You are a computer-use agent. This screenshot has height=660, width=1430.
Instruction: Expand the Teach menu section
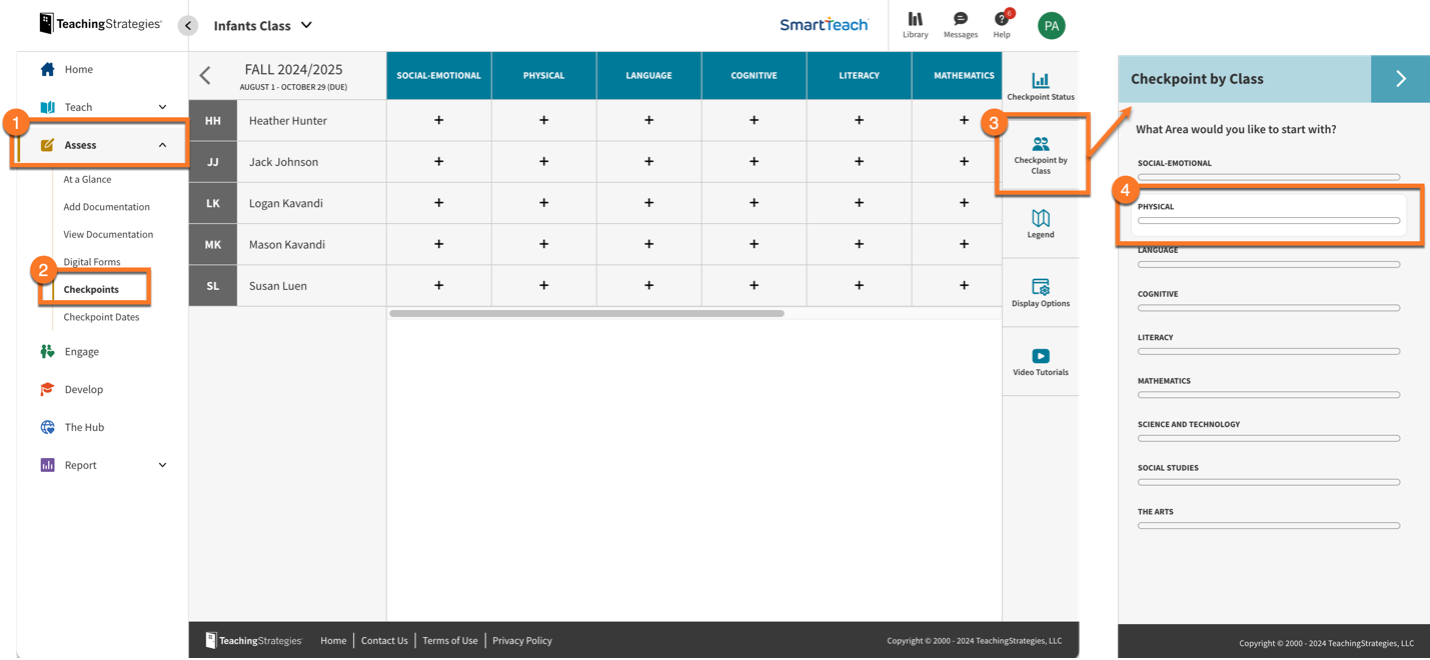pyautogui.click(x=162, y=107)
